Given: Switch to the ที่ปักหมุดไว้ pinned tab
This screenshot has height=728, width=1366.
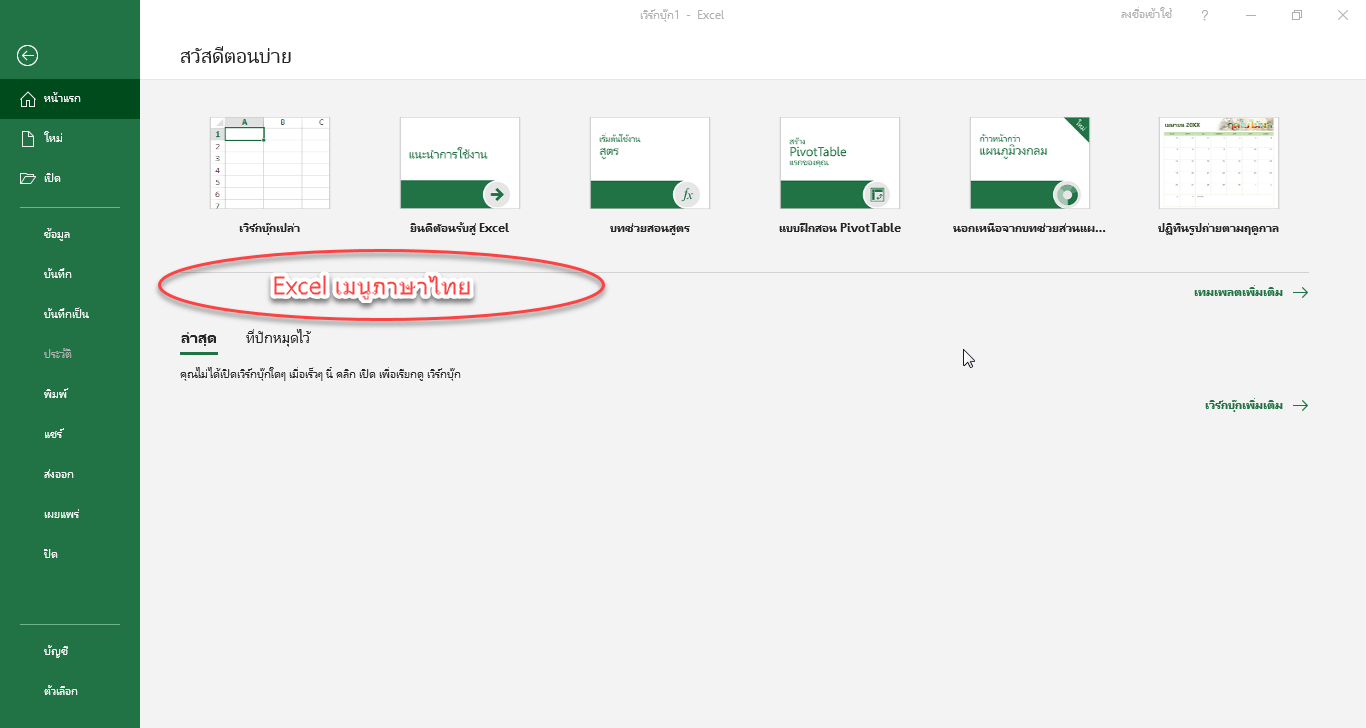Looking at the screenshot, I should (278, 339).
